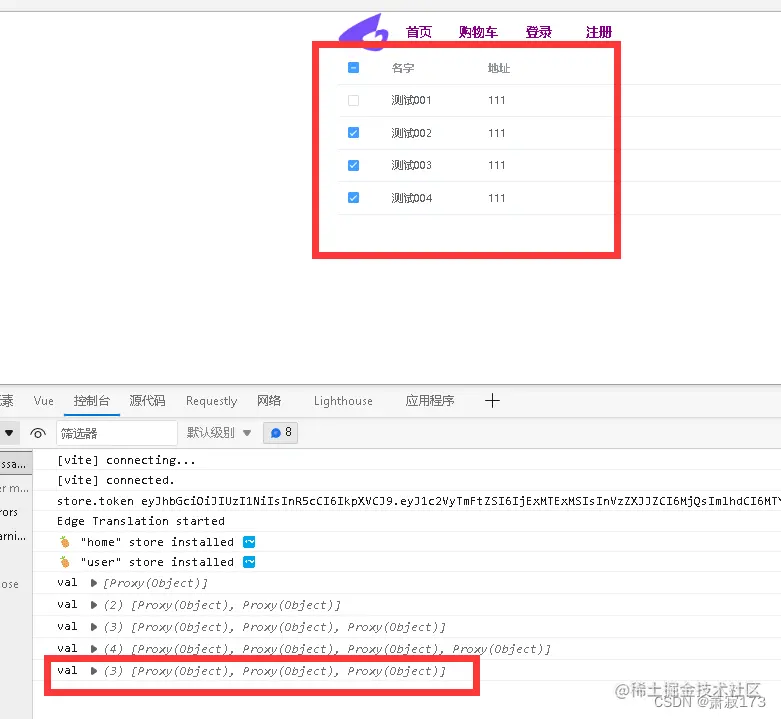Uncheck the 测试002 row checkbox

click(x=353, y=132)
